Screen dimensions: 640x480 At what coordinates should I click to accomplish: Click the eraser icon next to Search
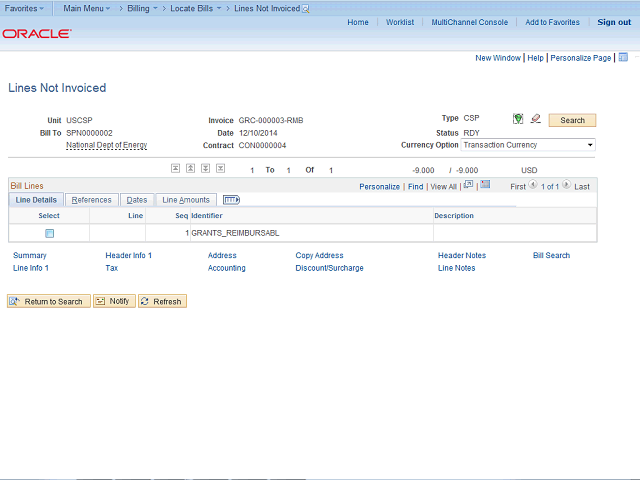click(x=536, y=119)
